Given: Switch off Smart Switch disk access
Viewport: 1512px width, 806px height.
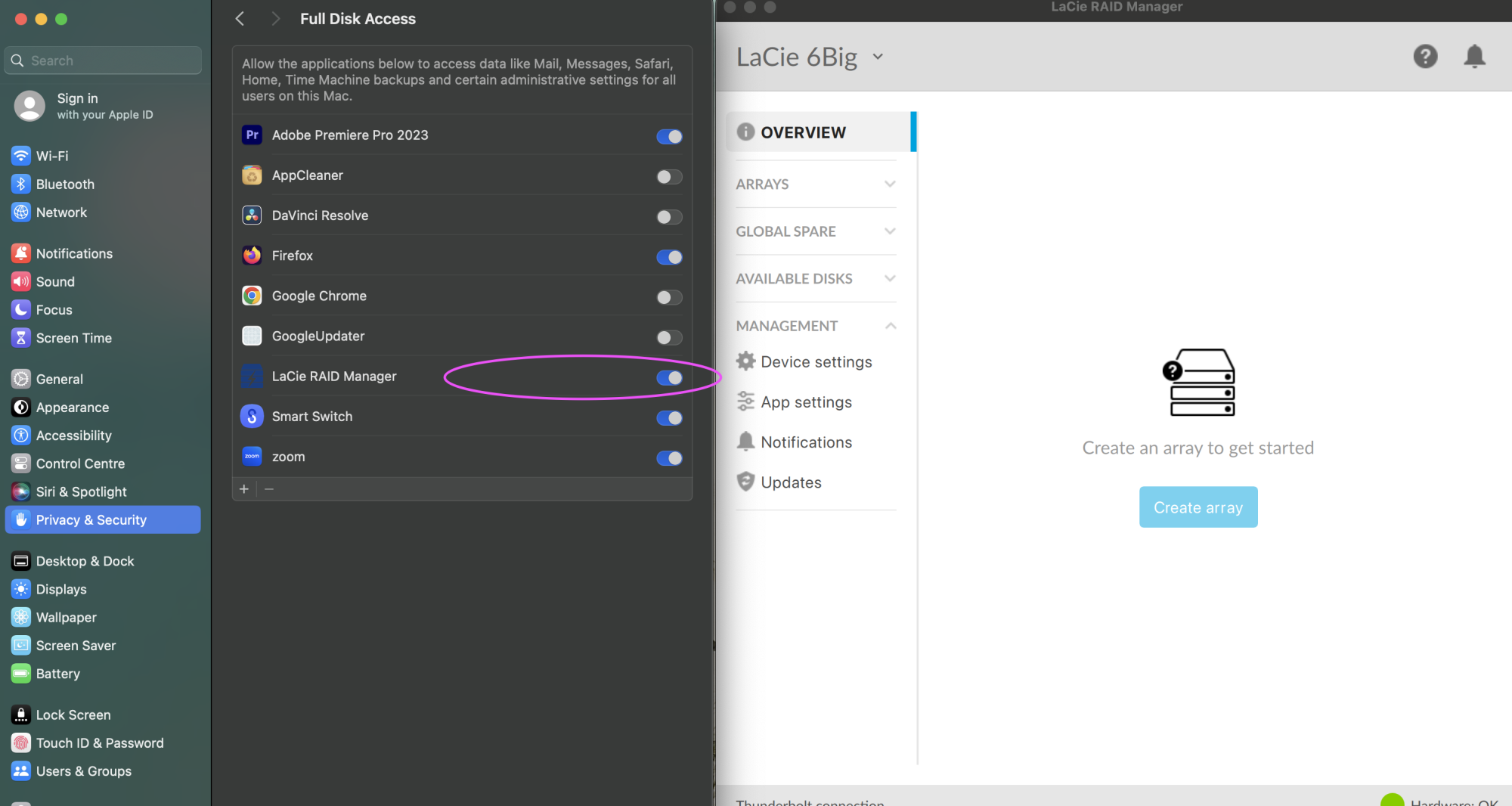Looking at the screenshot, I should (x=669, y=417).
